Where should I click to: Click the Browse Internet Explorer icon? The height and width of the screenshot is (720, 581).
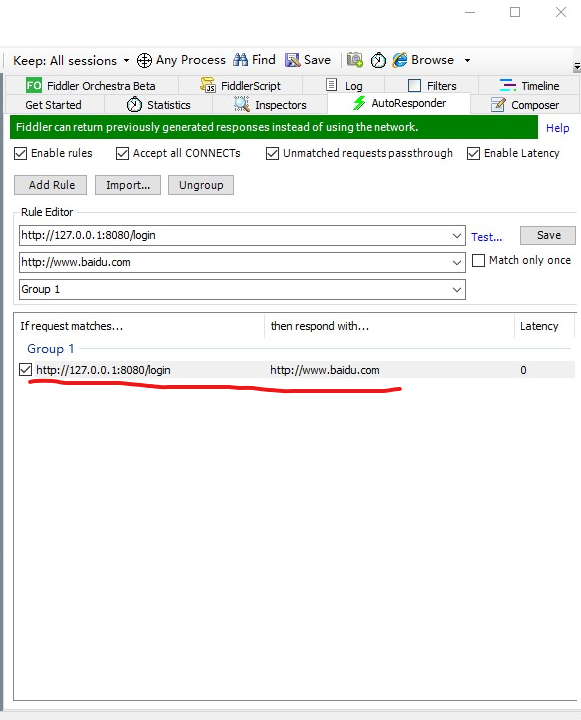pos(400,60)
